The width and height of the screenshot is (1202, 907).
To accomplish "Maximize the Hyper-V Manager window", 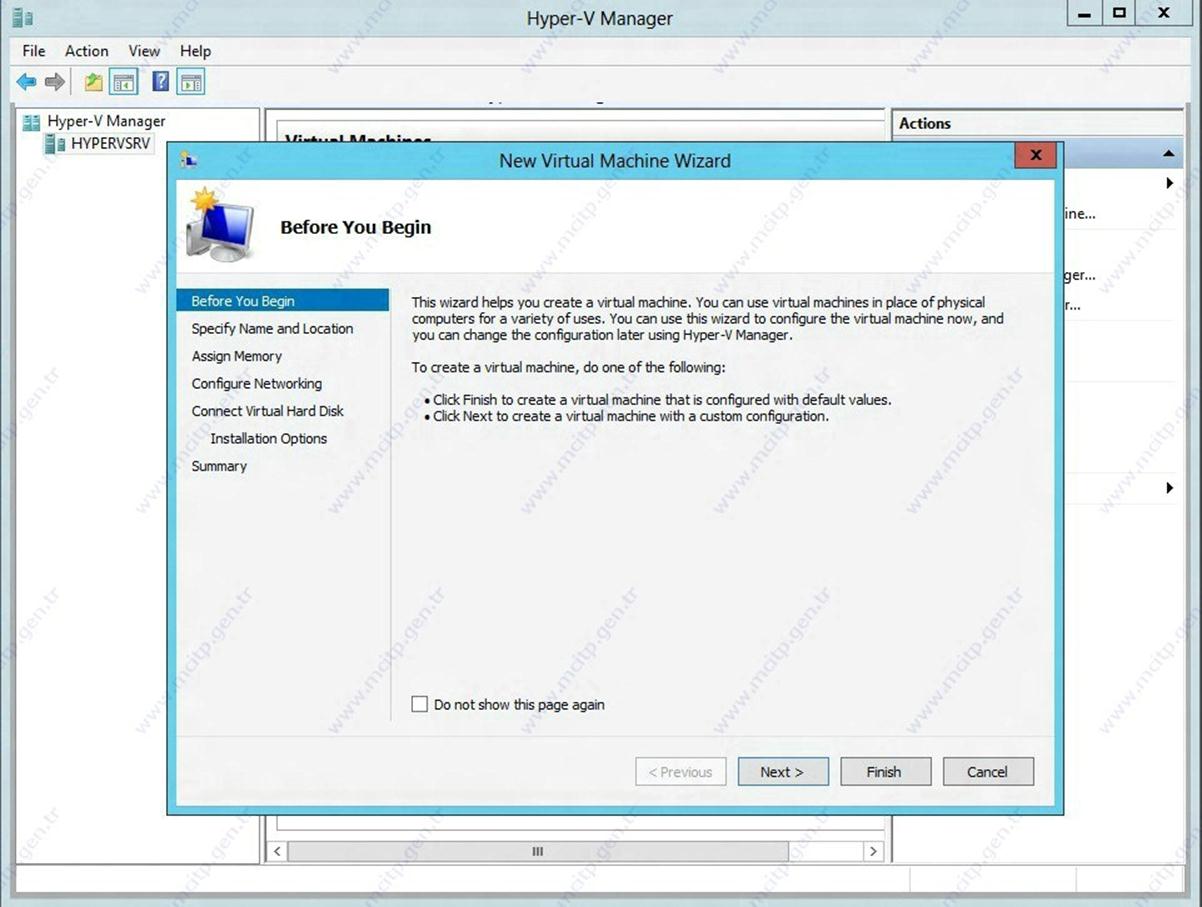I will (x=1119, y=14).
